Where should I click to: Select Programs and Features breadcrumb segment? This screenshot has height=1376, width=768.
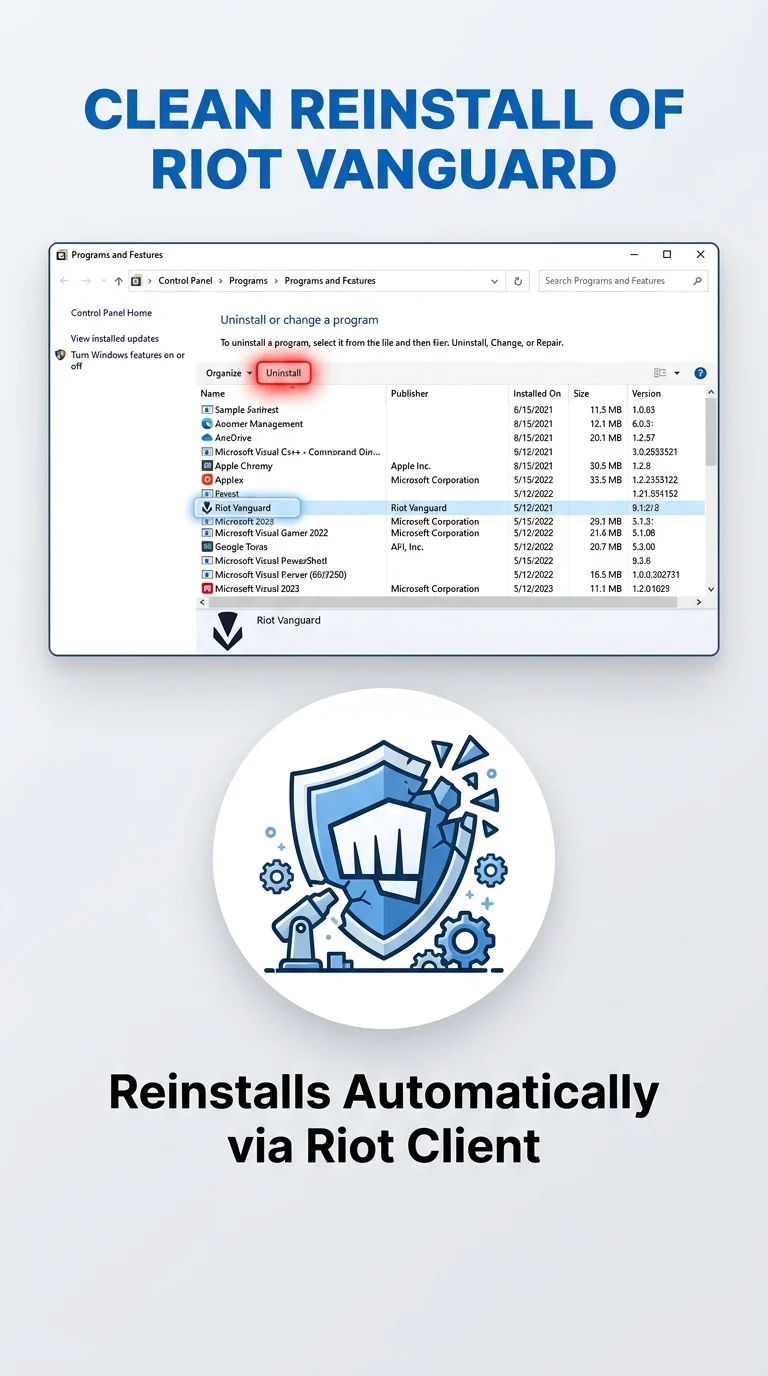coord(330,281)
